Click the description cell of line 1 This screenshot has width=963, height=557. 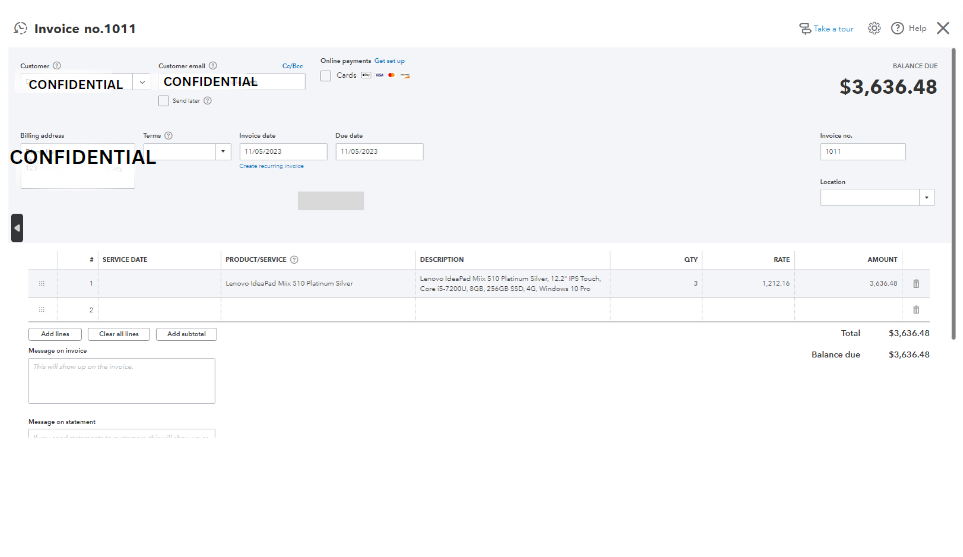513,284
